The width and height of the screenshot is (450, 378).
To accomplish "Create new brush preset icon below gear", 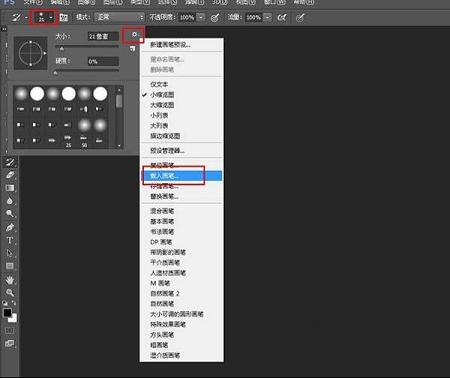I will (x=133, y=49).
